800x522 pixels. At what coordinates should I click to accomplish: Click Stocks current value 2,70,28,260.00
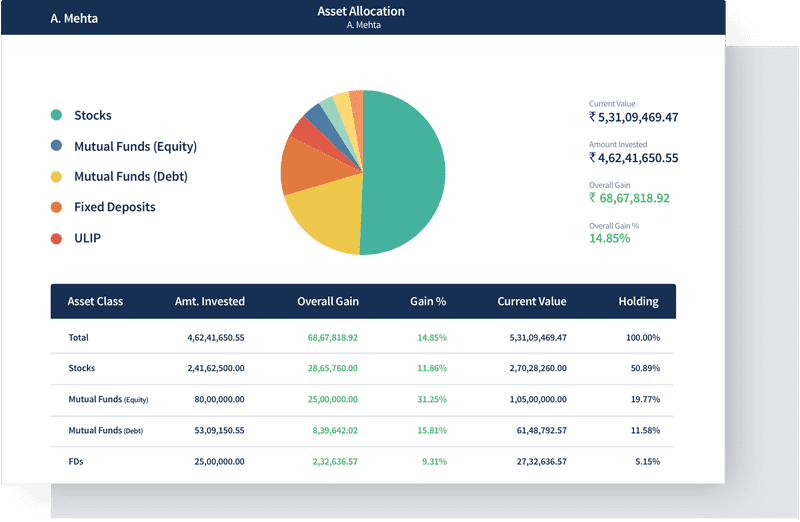pyautogui.click(x=538, y=368)
